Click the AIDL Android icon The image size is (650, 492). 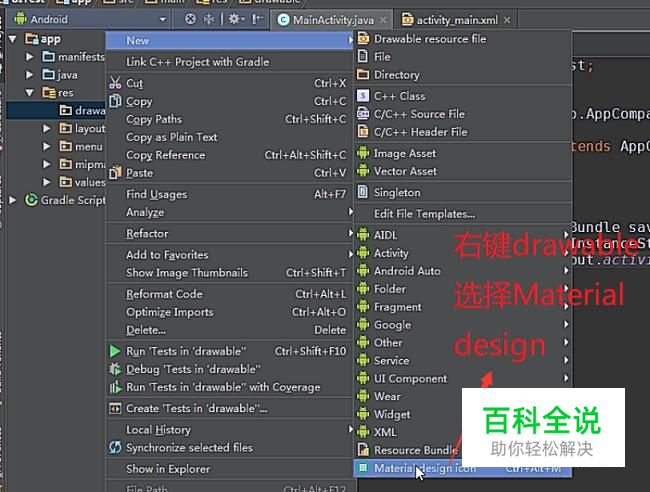click(363, 235)
